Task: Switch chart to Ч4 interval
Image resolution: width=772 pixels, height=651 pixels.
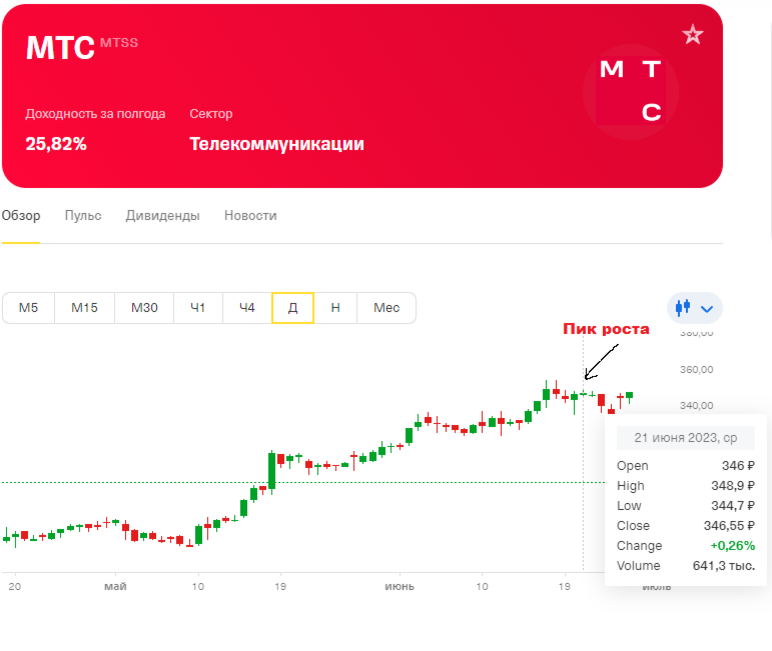Action: point(247,308)
